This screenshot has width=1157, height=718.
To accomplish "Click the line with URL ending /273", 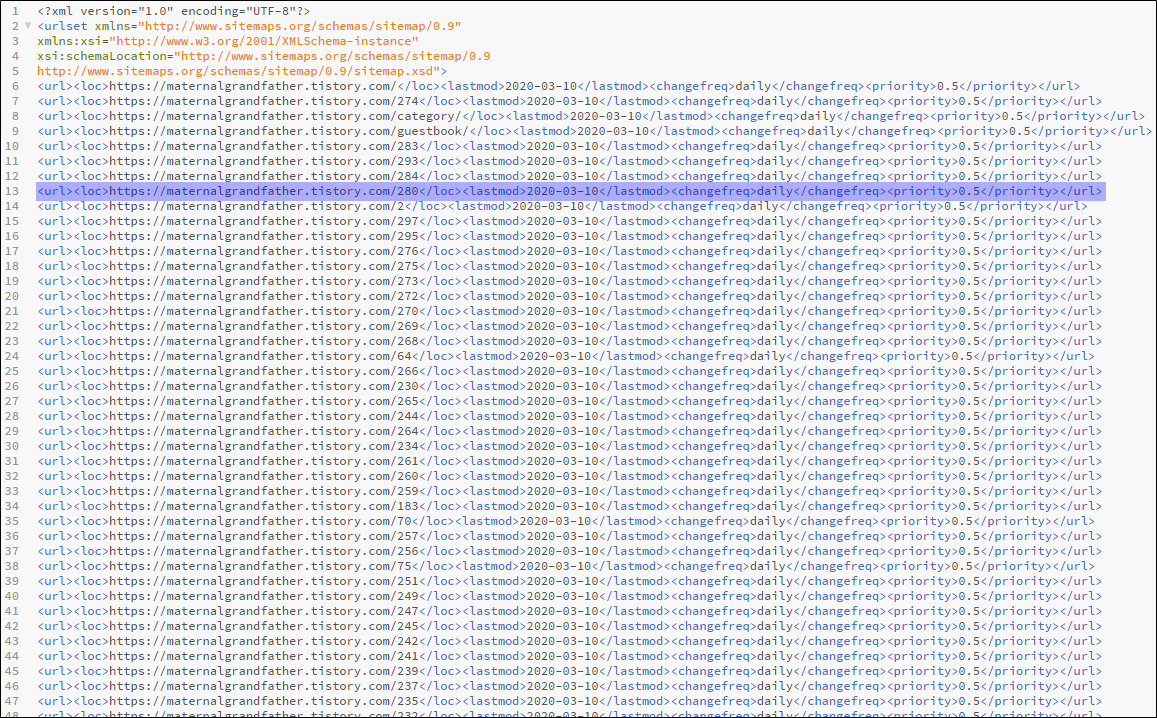I will coord(570,281).
